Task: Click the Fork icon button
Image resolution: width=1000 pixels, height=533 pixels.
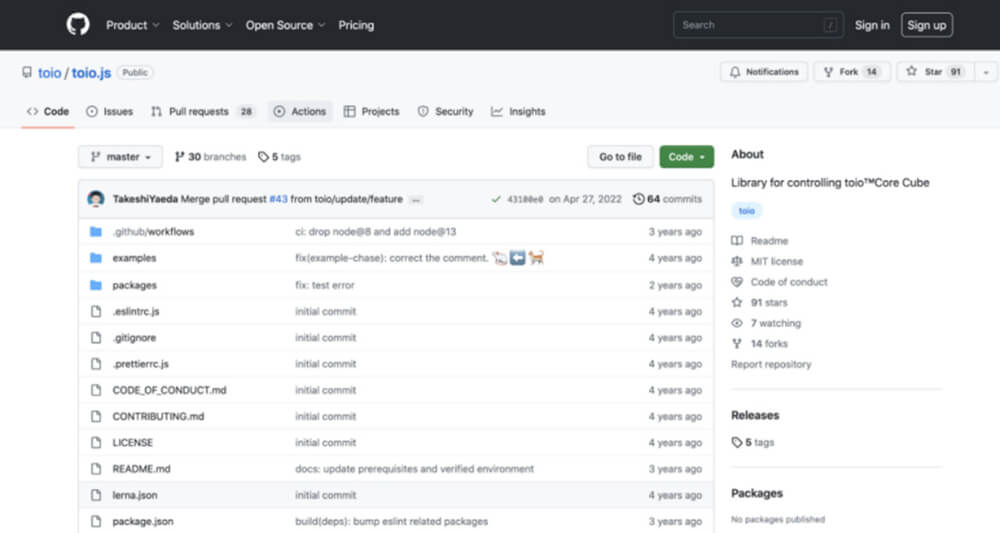Action: 828,72
